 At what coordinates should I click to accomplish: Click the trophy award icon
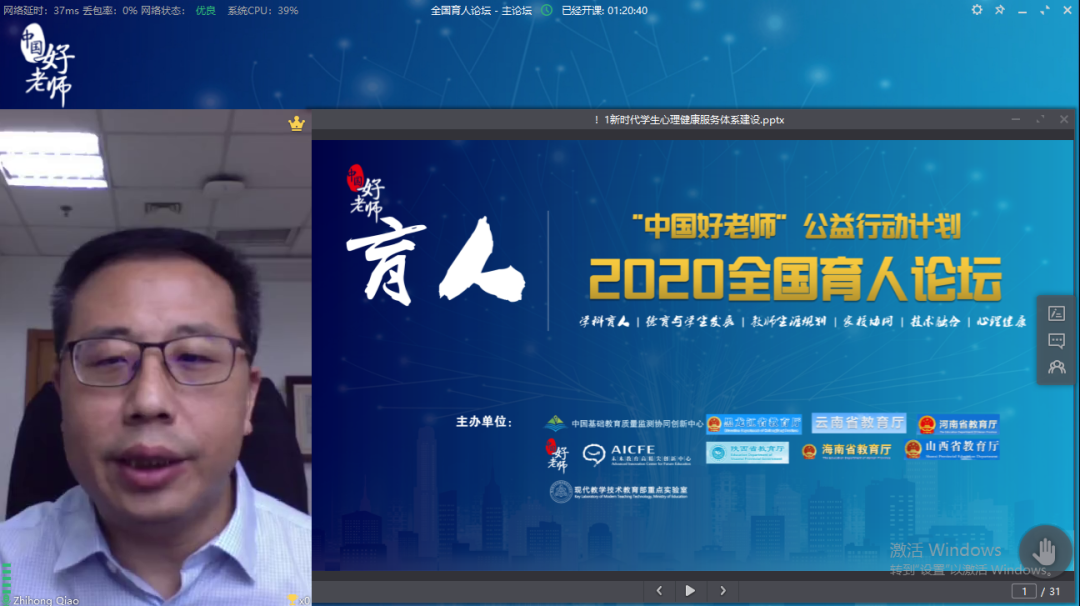click(x=292, y=600)
